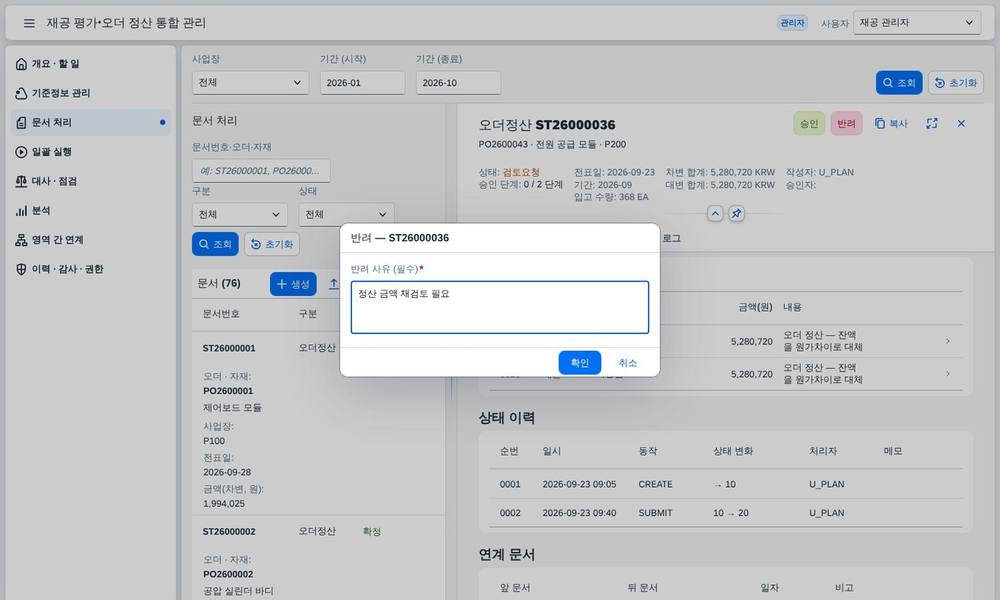Click the 문서번호·오더·자재 search field
The image size is (1000, 600).
[261, 171]
